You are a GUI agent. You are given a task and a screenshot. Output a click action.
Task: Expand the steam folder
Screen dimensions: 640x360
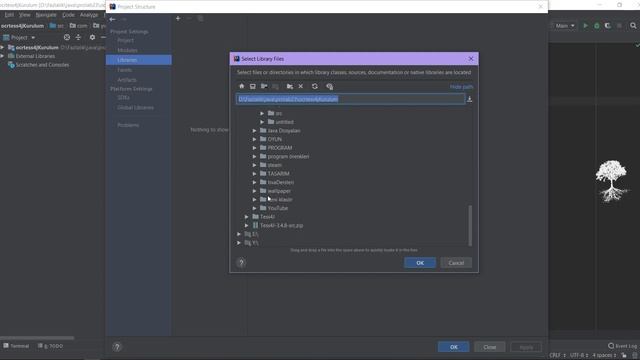[254, 165]
